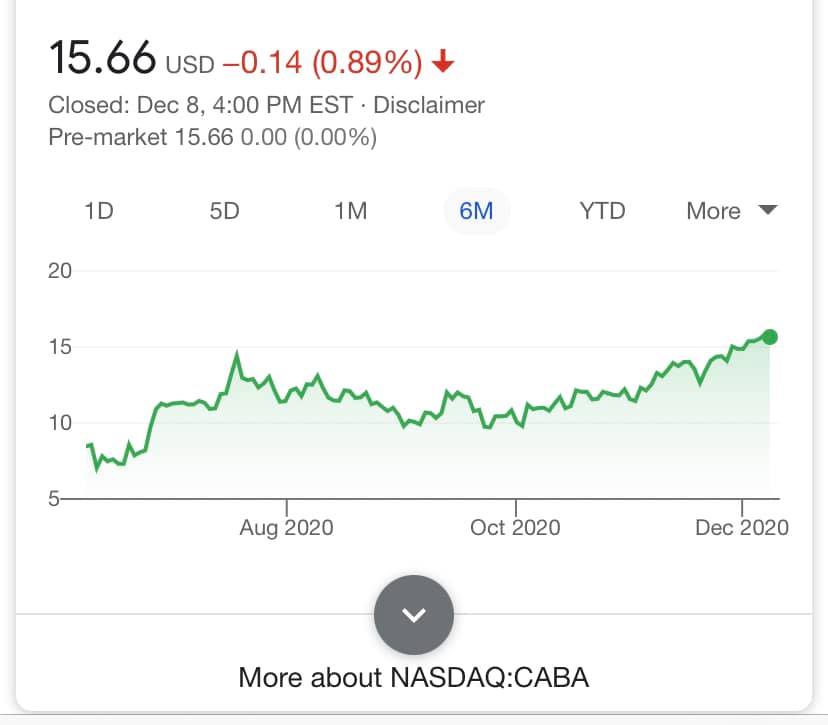Click the Oct 2020 axis label
The image size is (828, 725).
515,527
